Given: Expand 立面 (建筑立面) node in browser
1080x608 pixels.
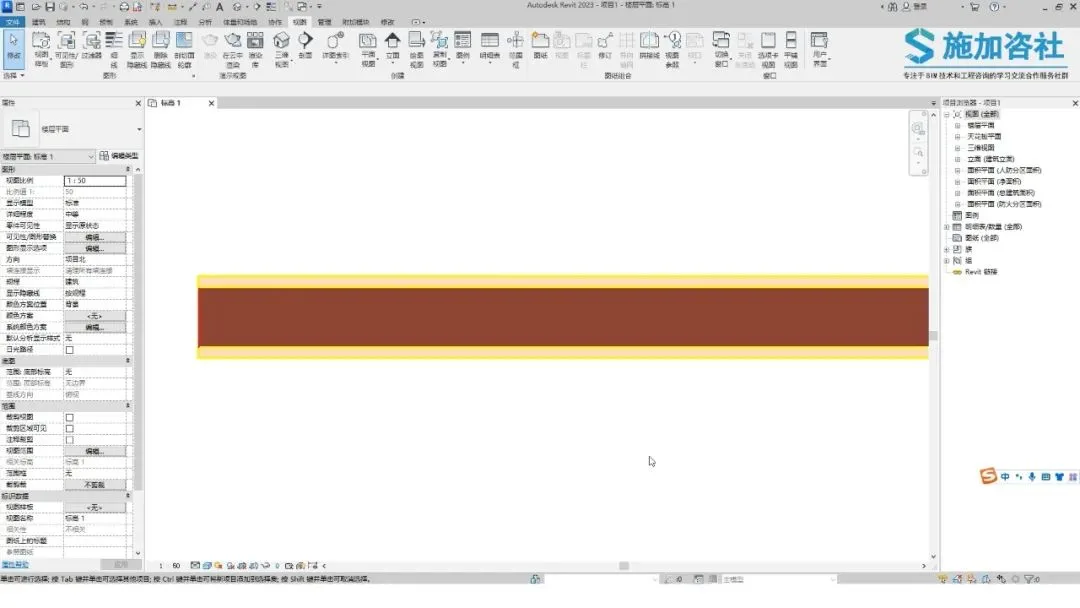Looking at the screenshot, I should pos(957,159).
